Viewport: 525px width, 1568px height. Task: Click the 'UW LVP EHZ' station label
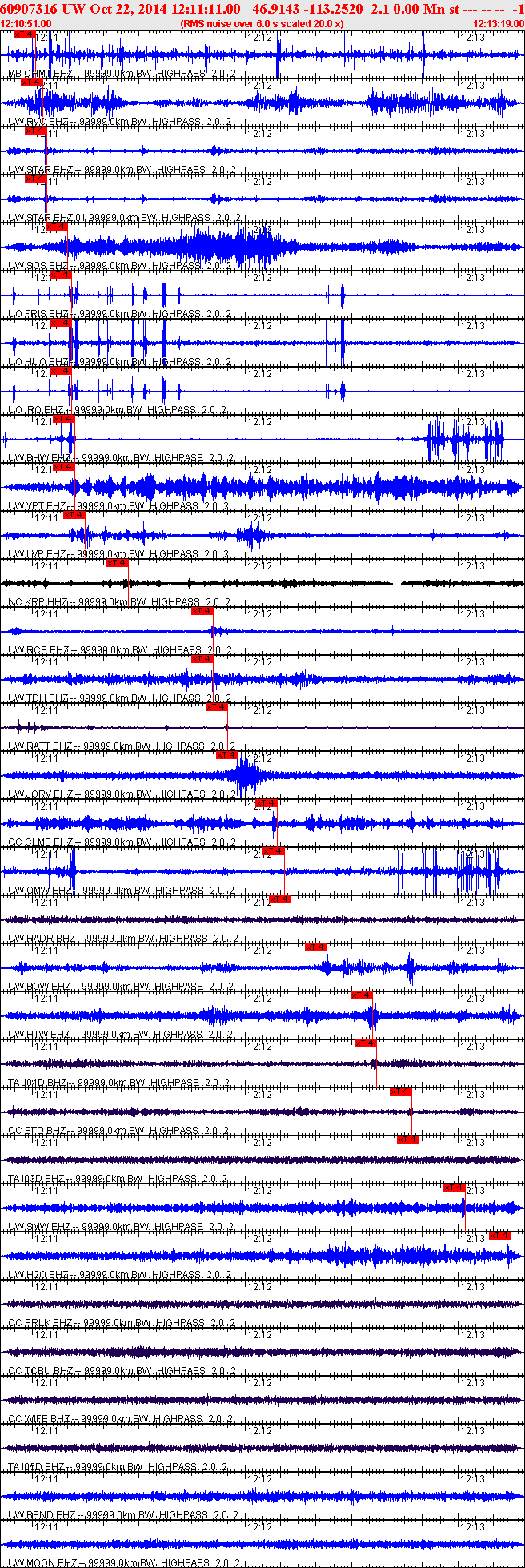pyautogui.click(x=38, y=554)
